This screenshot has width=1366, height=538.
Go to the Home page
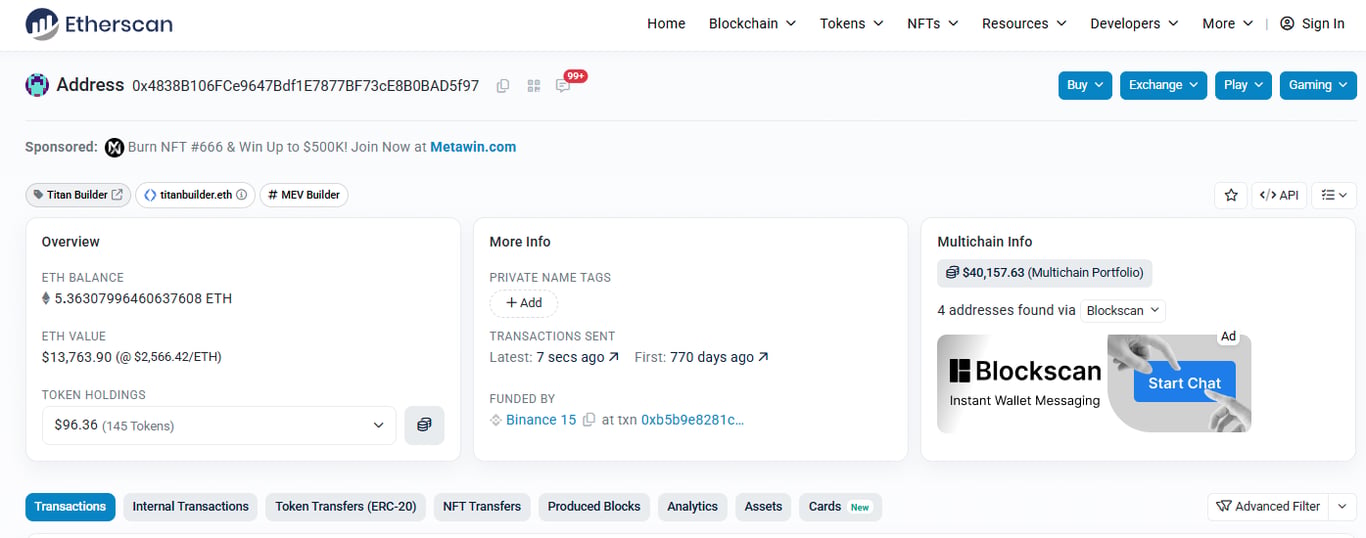tap(666, 24)
